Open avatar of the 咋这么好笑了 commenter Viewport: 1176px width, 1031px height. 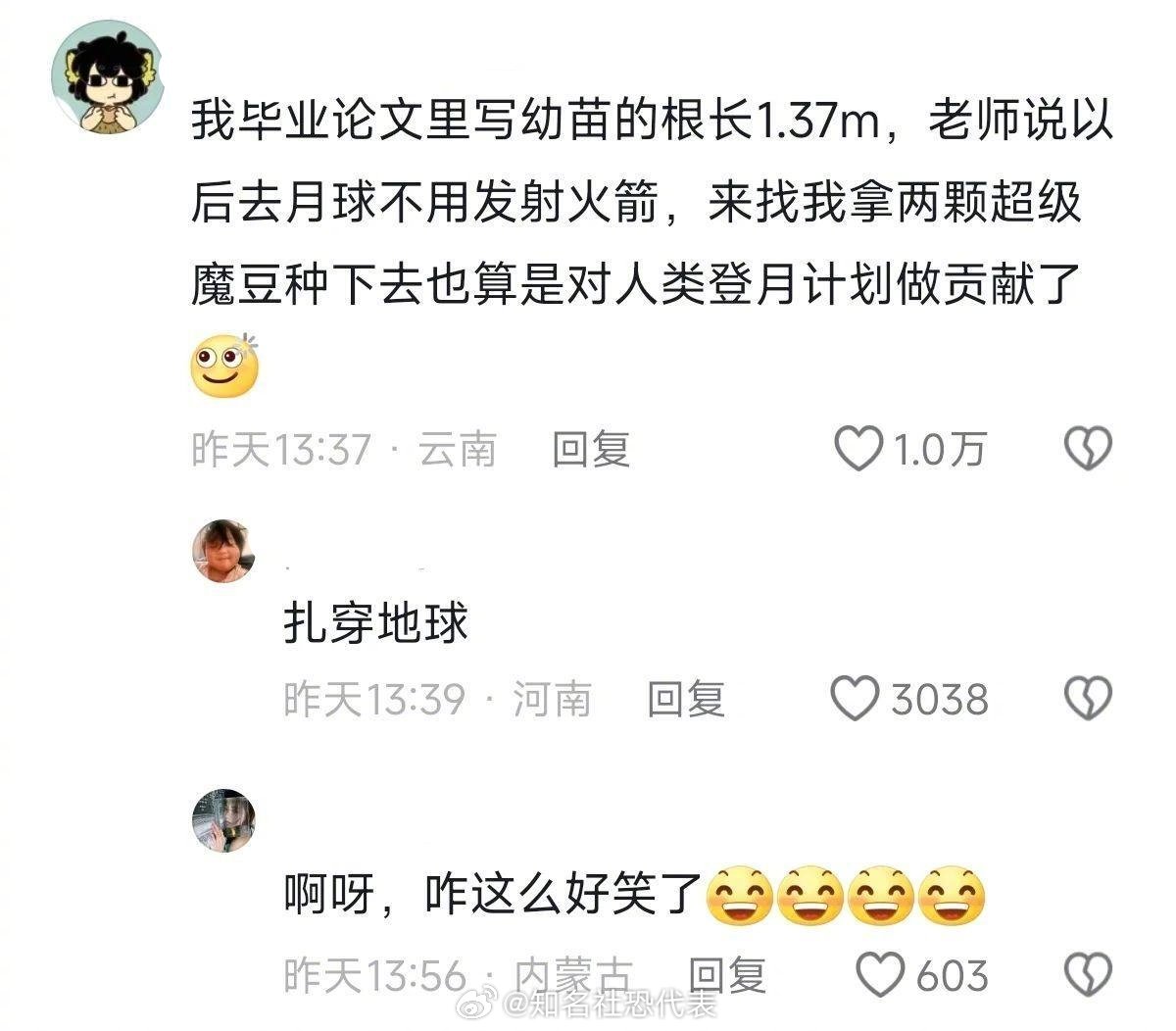223,819
